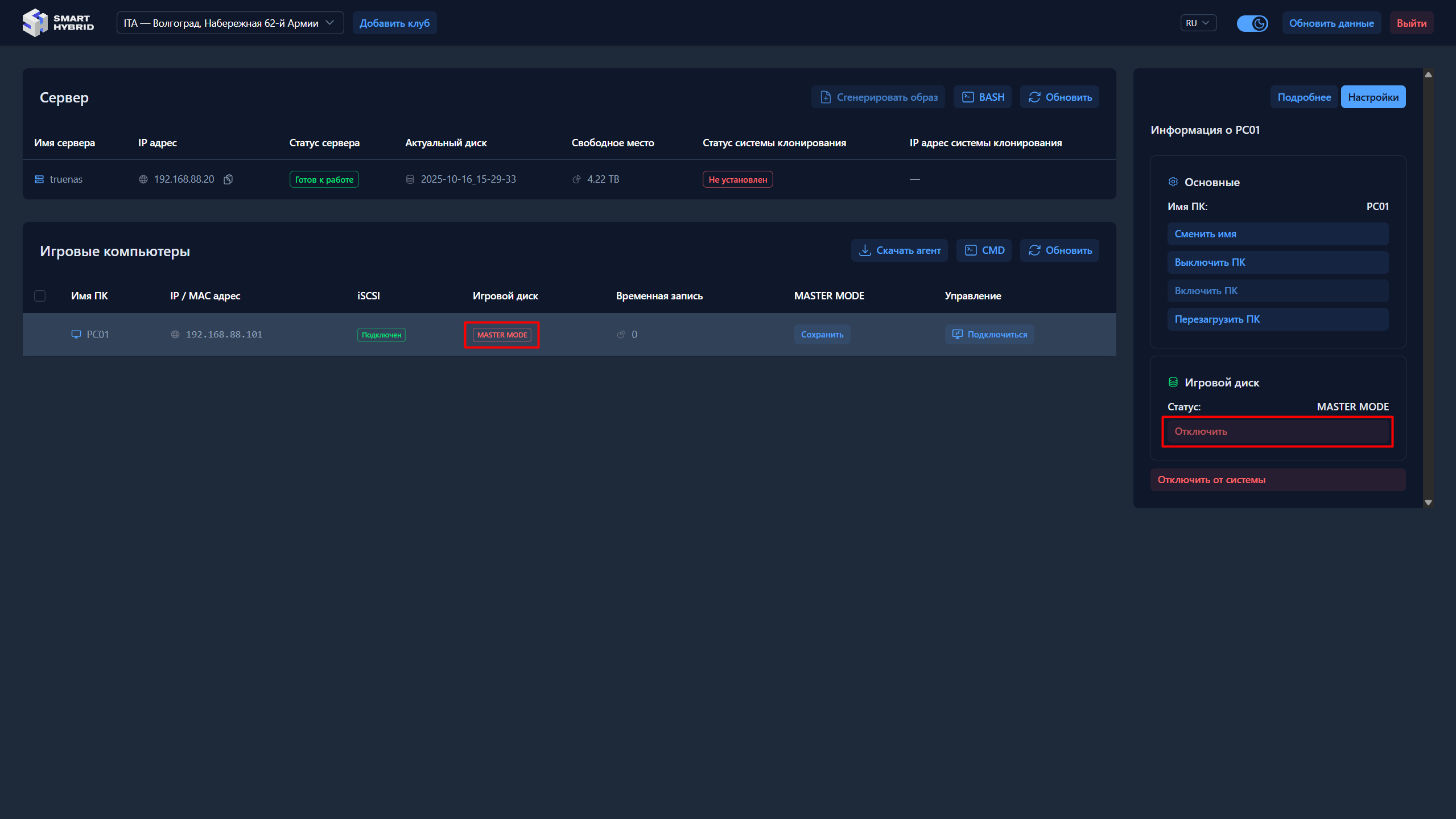This screenshot has width=1456, height=819.
Task: Click the Smart Hybrid logo
Action: 58,23
